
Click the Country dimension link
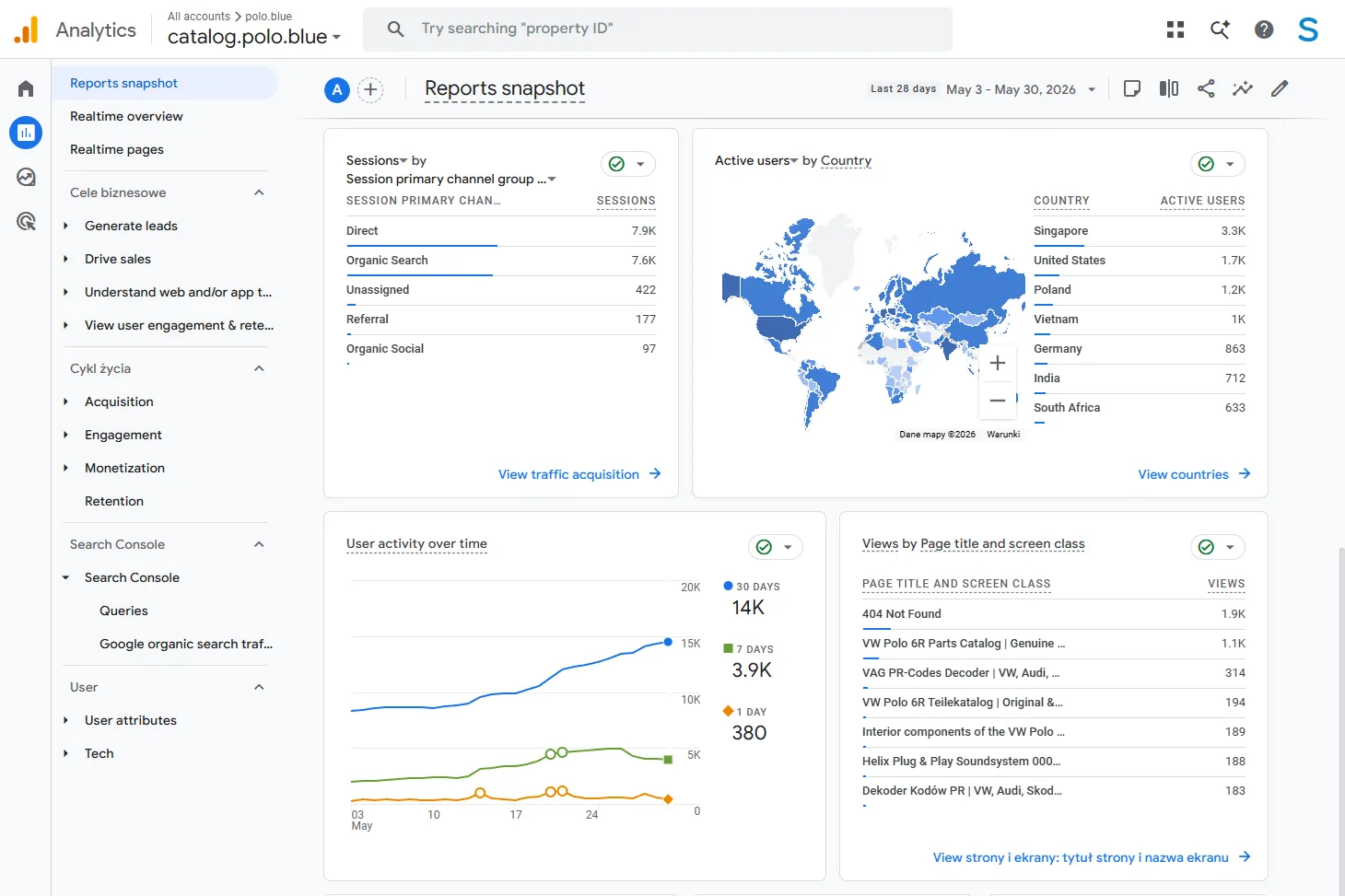846,160
